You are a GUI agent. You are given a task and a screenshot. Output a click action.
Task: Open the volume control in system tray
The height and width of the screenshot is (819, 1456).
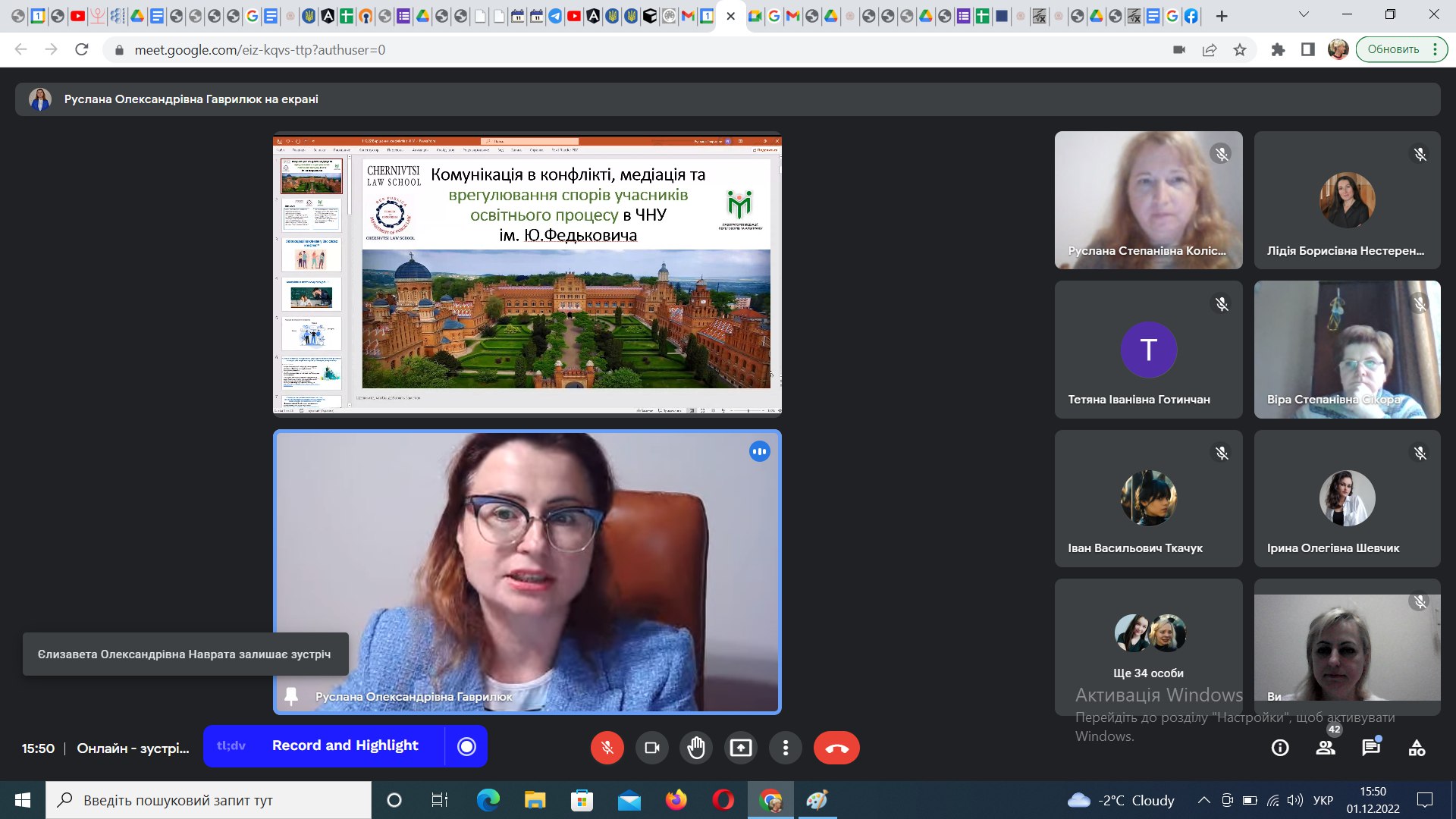(1295, 800)
